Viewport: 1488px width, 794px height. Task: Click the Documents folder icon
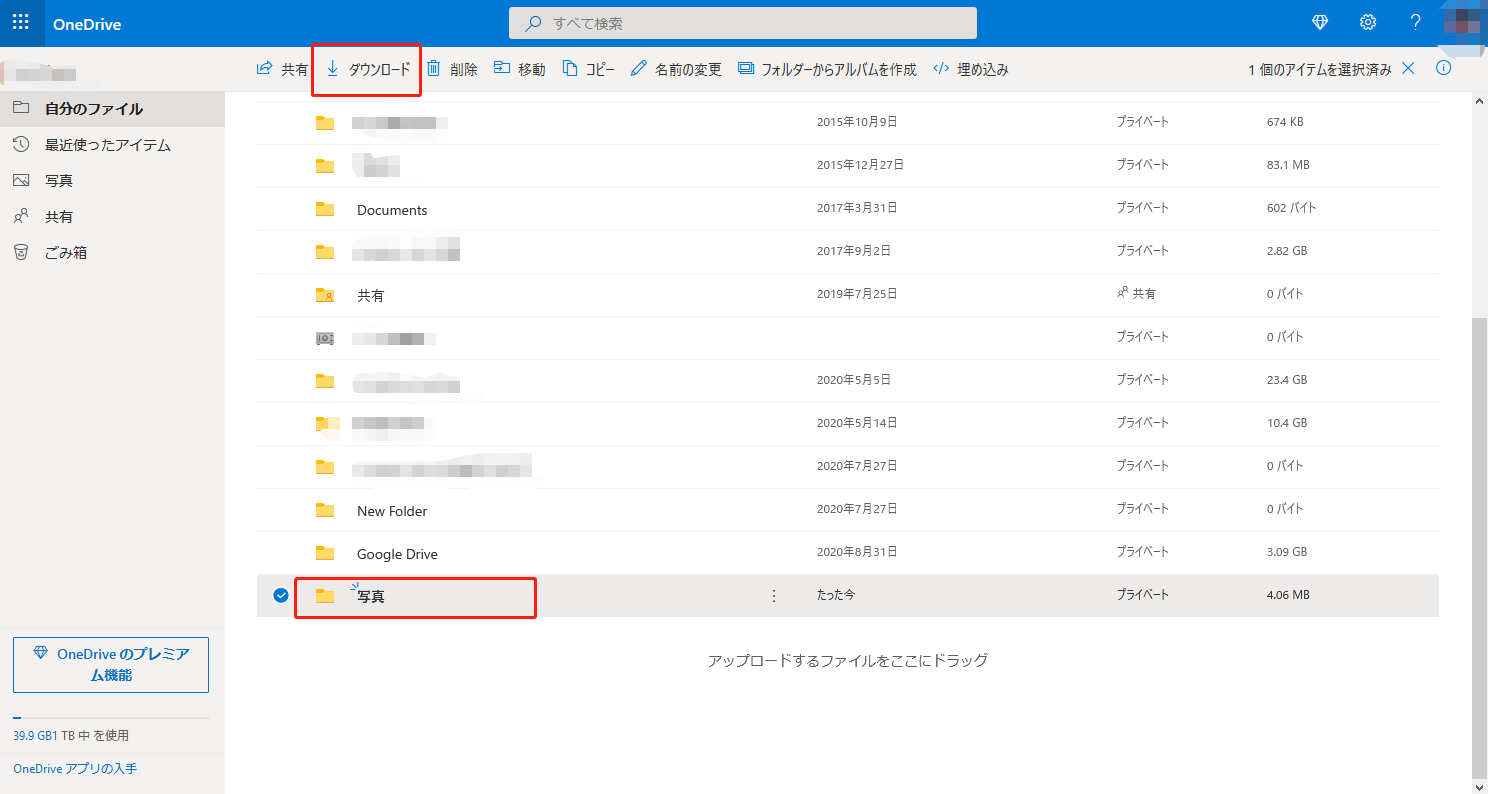325,209
